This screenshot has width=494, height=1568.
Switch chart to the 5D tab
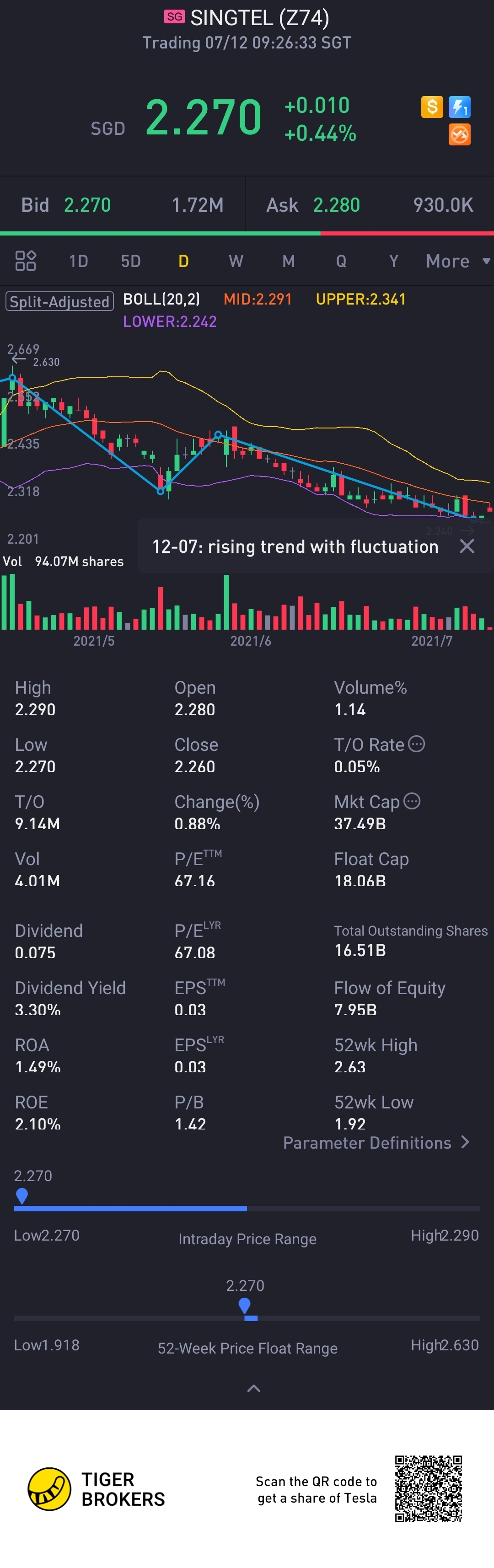(x=131, y=261)
